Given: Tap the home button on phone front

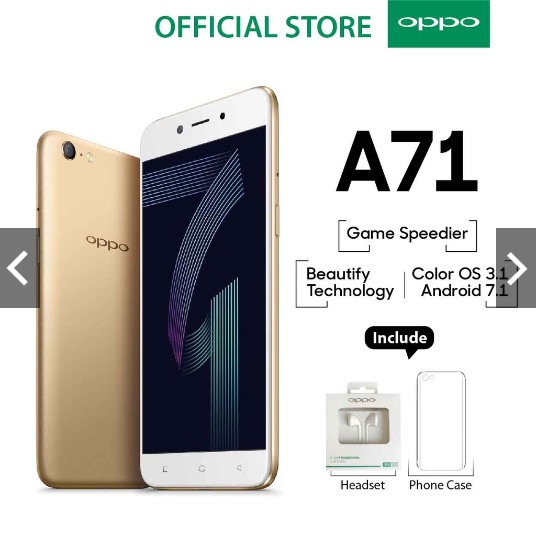Looking at the screenshot, I should 202,468.
